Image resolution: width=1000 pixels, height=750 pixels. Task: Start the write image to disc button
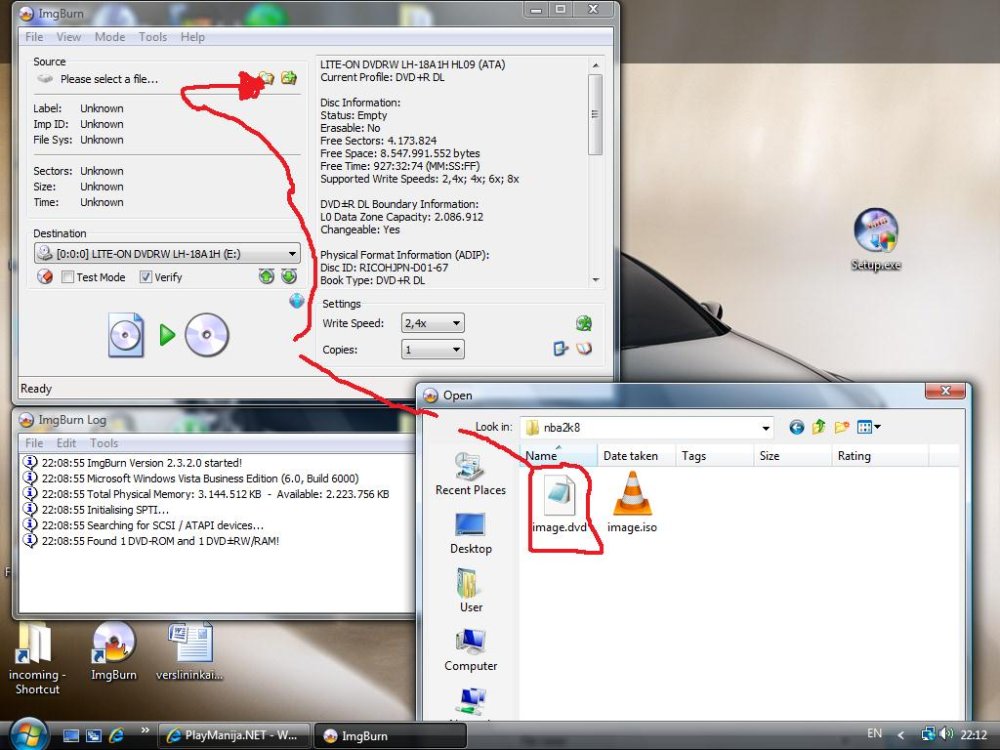click(168, 334)
